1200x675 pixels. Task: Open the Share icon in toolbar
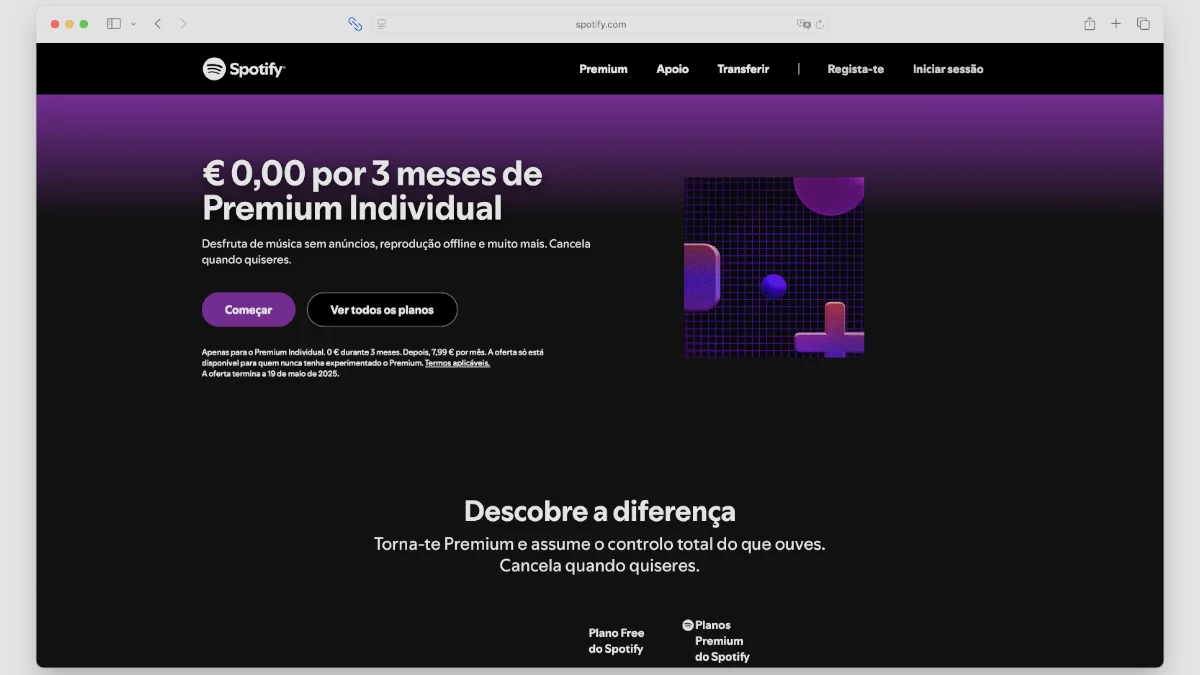(1090, 24)
